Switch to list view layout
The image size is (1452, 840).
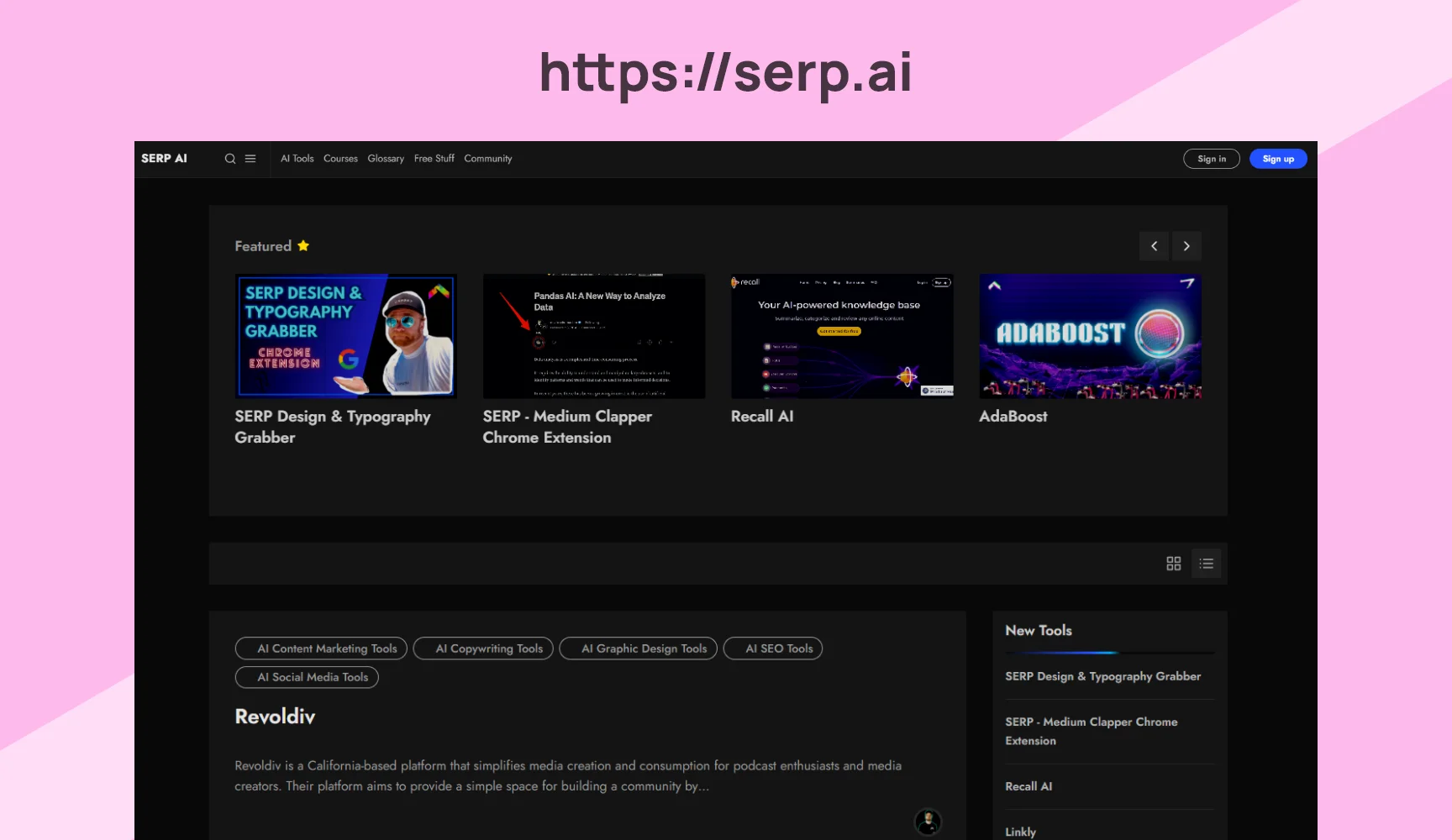coord(1206,564)
